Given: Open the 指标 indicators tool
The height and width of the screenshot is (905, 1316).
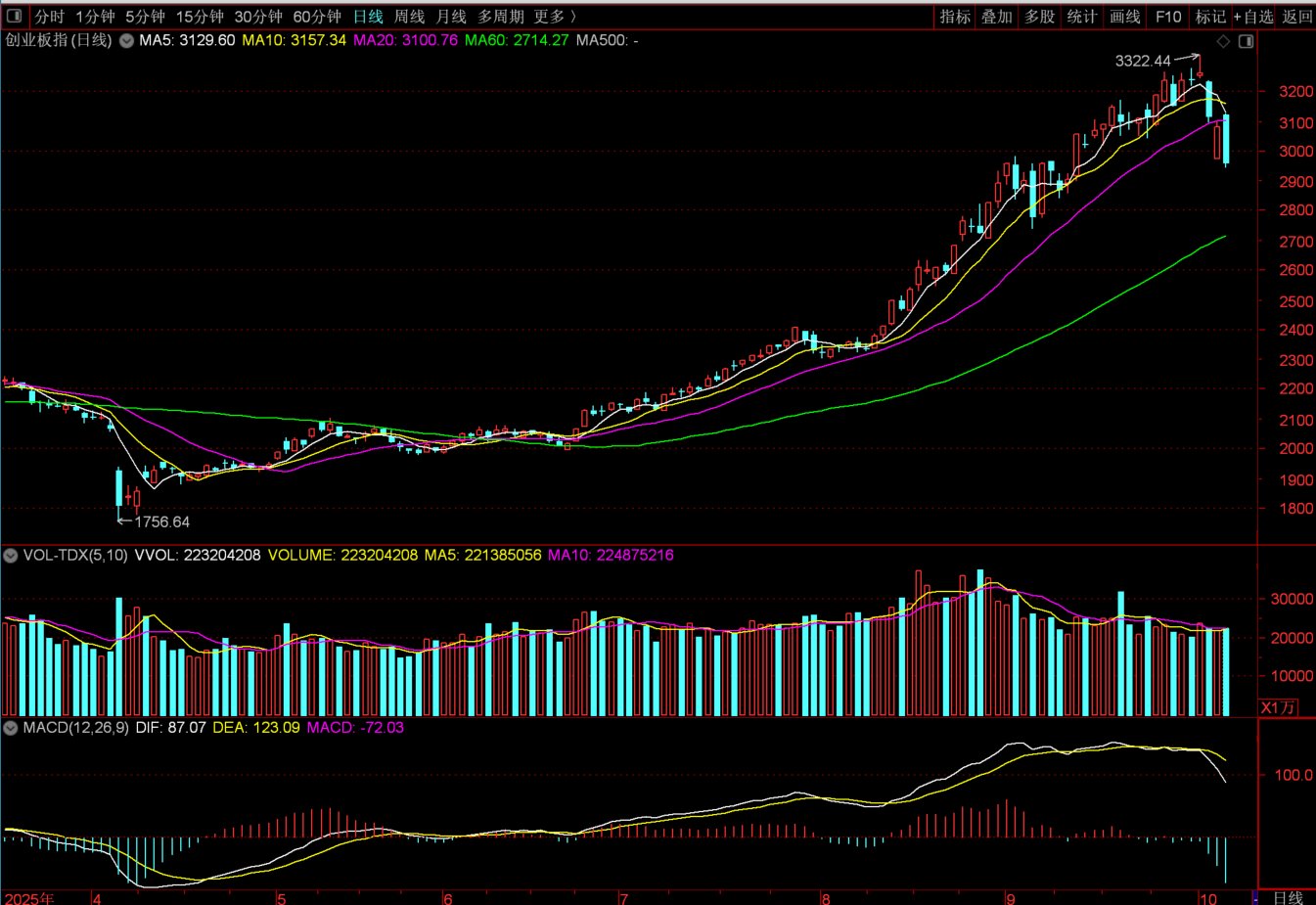Looking at the screenshot, I should point(955,17).
